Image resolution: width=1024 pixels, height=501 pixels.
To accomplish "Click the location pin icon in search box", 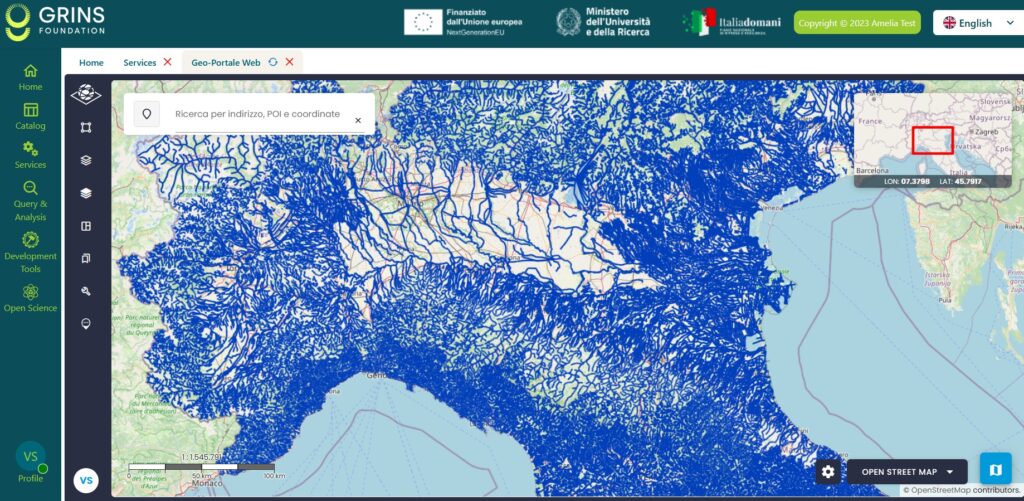I will [x=147, y=115].
